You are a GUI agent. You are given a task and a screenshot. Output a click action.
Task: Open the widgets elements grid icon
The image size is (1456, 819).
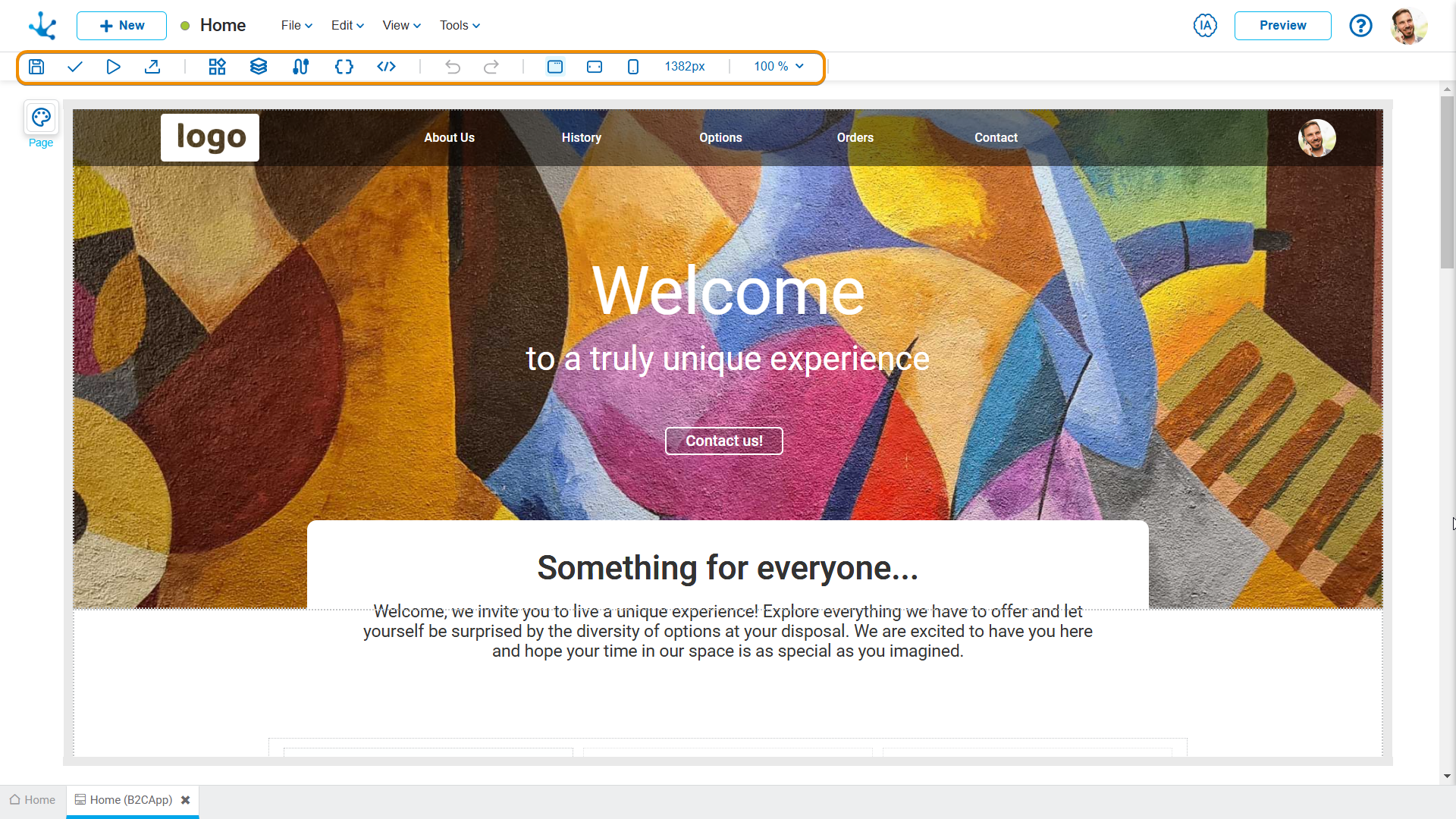[217, 67]
